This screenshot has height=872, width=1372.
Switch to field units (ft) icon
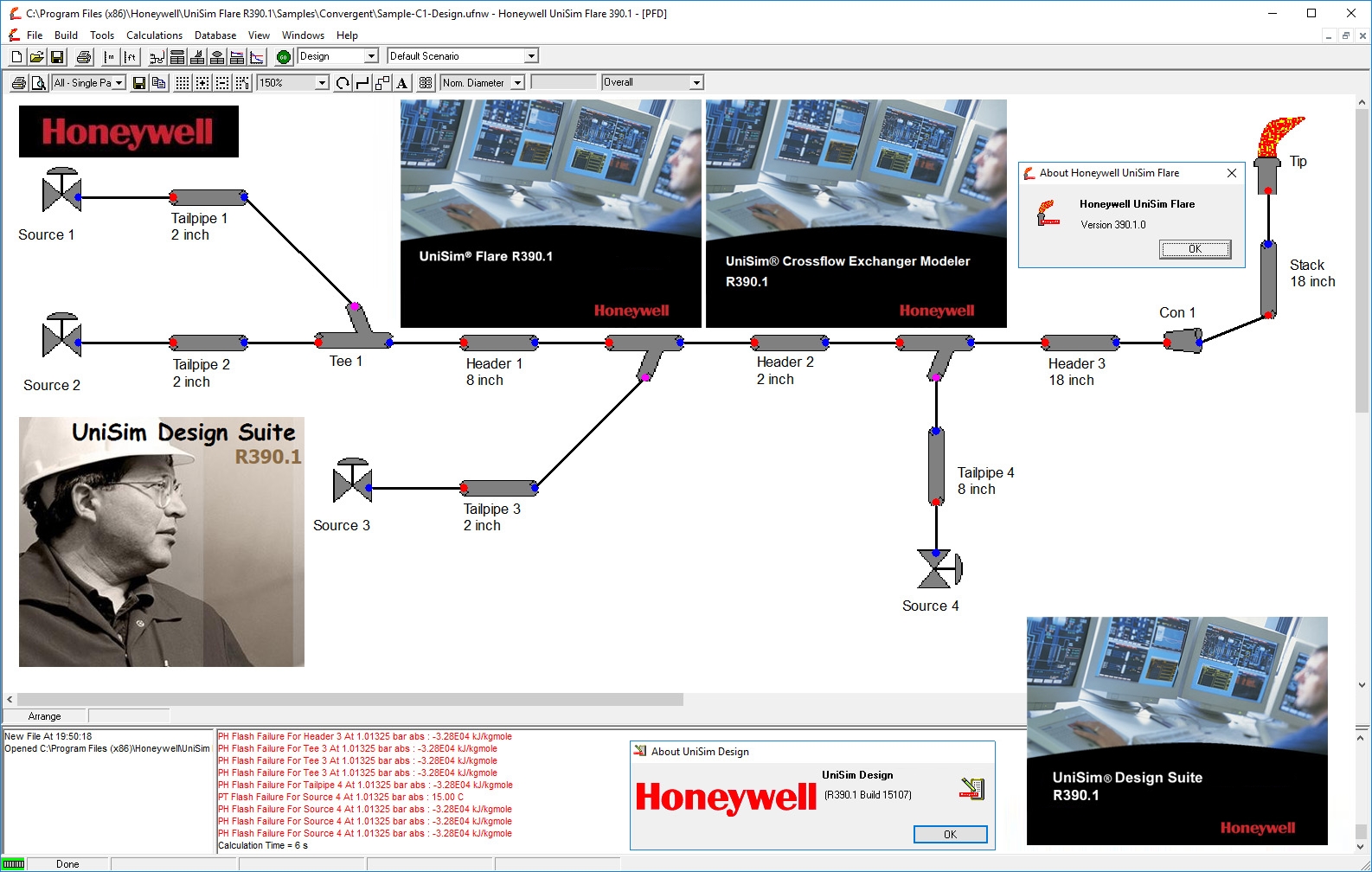tap(130, 57)
